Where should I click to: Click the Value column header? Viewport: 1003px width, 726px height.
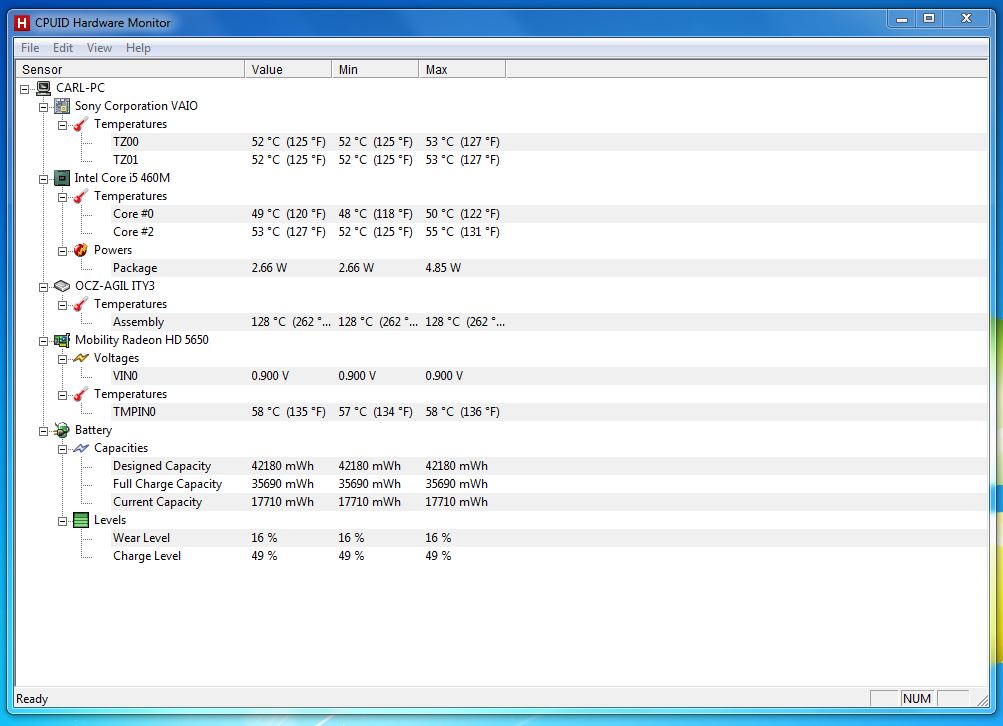(x=288, y=69)
